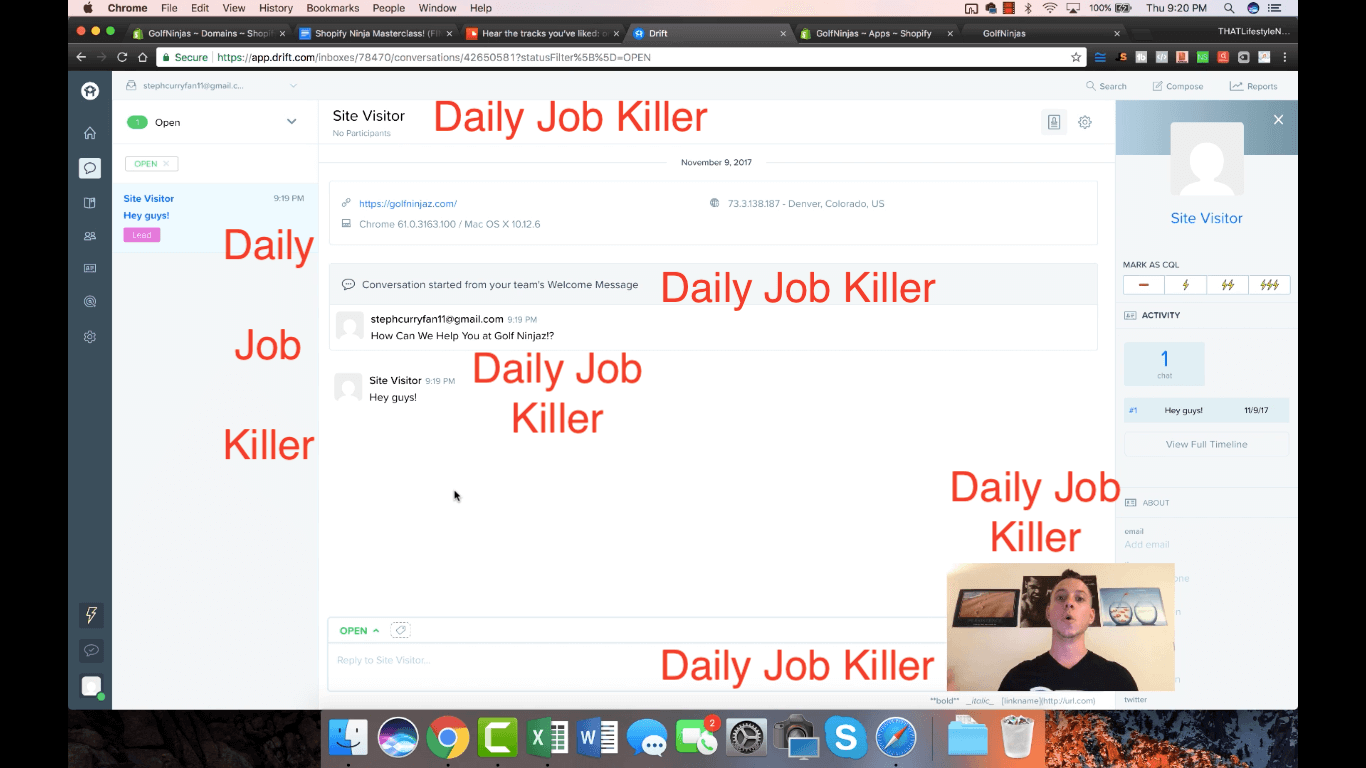The width and height of the screenshot is (1366, 768).
Task: Mark as CQL with three lightning bolts
Action: (x=1269, y=285)
